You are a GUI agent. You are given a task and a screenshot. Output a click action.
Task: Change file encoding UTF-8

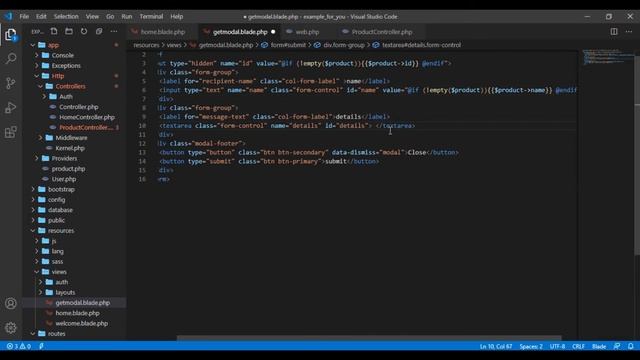point(557,346)
